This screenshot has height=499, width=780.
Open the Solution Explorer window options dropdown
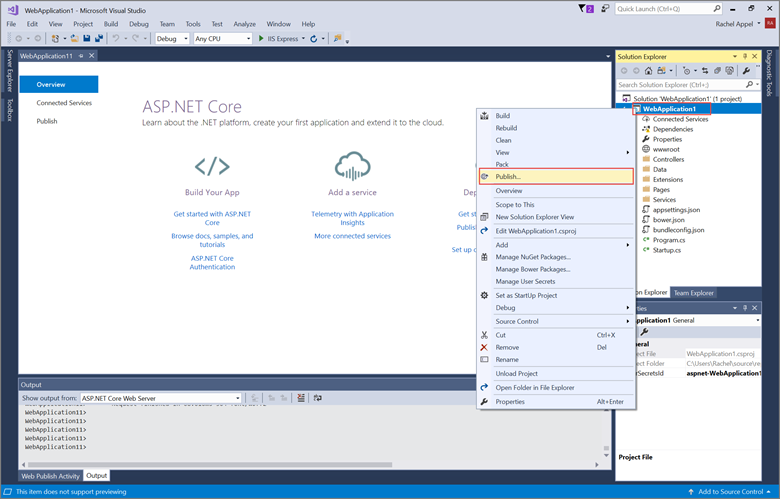coord(735,56)
